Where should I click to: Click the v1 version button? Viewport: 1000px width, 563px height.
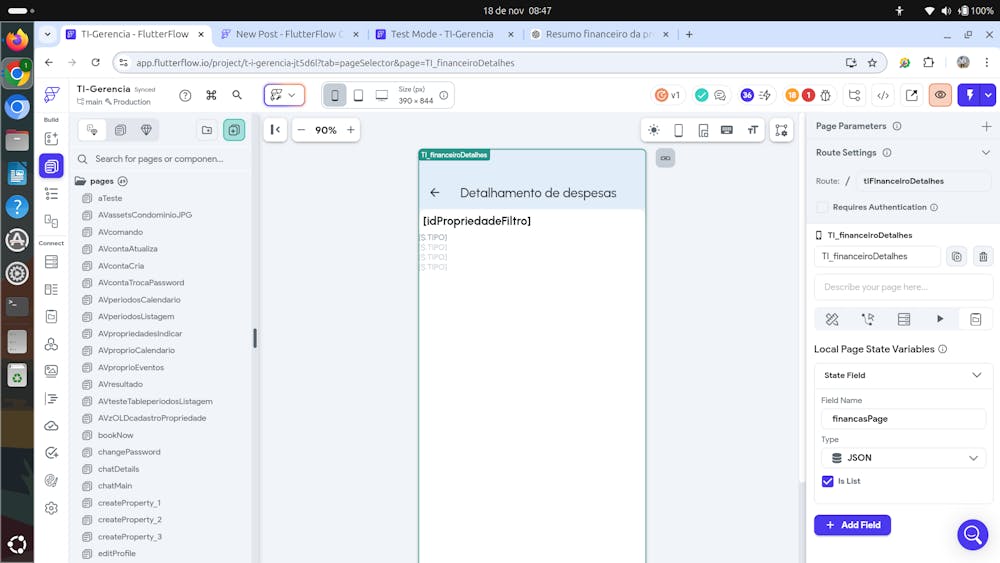pos(668,96)
